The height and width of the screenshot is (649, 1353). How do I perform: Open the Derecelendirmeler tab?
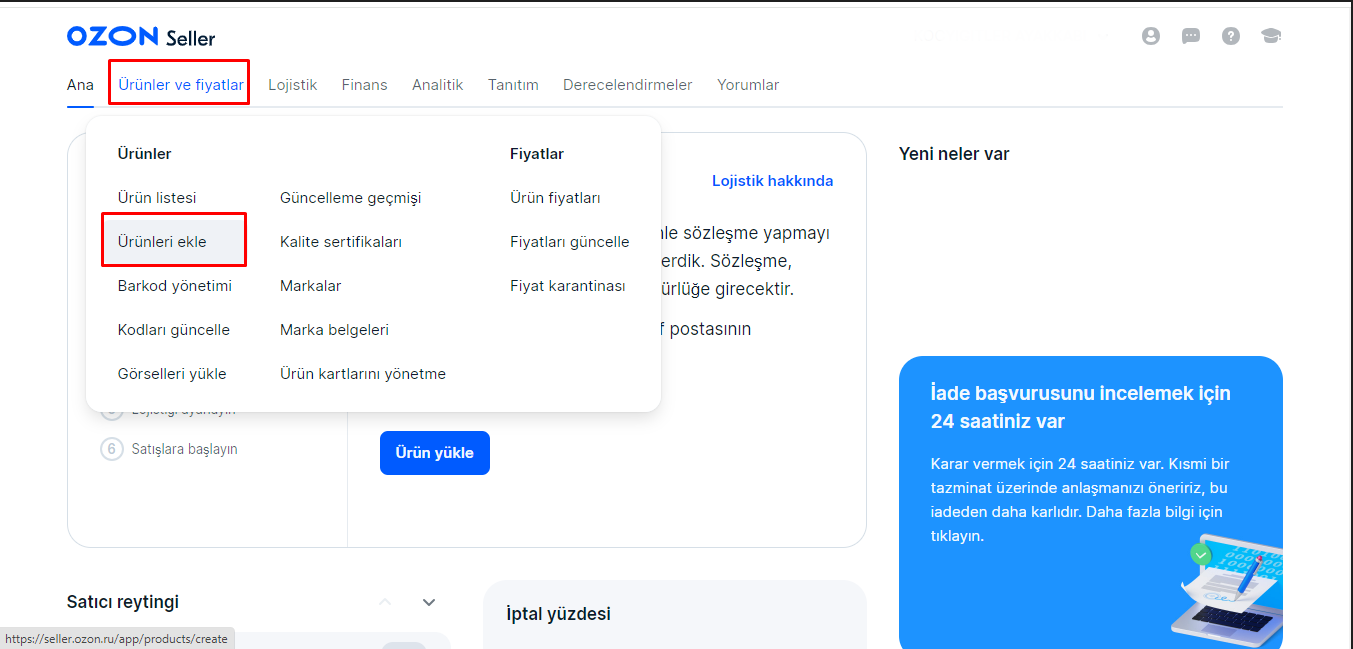(628, 85)
